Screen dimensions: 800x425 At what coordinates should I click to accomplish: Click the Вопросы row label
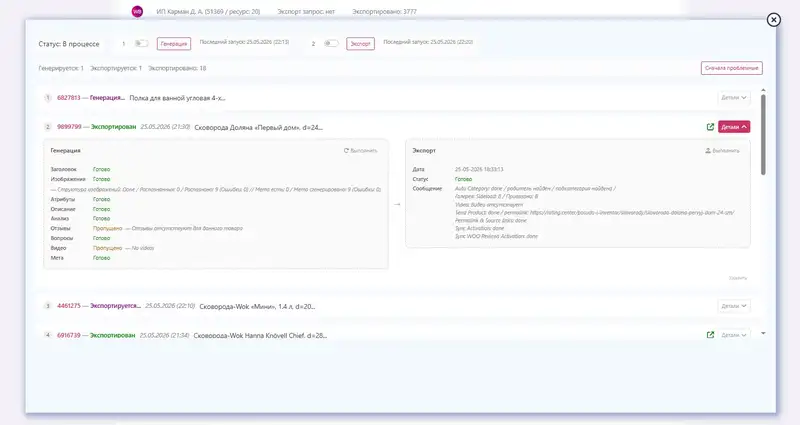coord(62,238)
